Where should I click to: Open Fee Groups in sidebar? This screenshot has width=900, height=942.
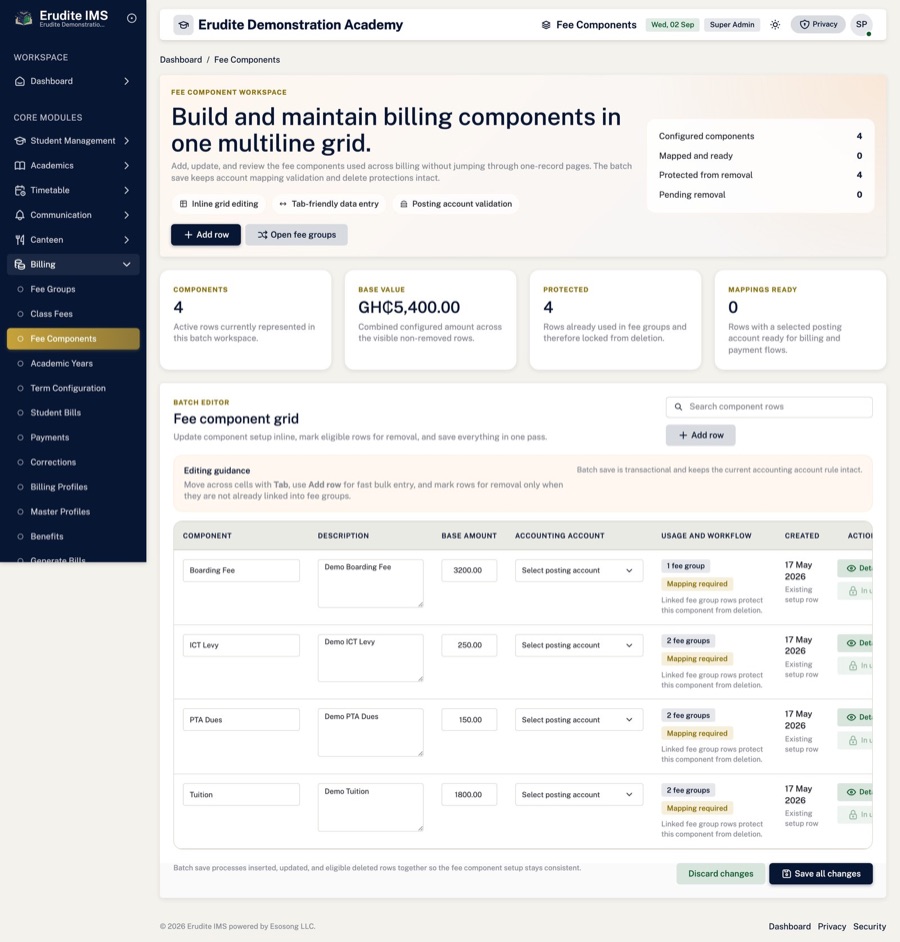coord(73,289)
